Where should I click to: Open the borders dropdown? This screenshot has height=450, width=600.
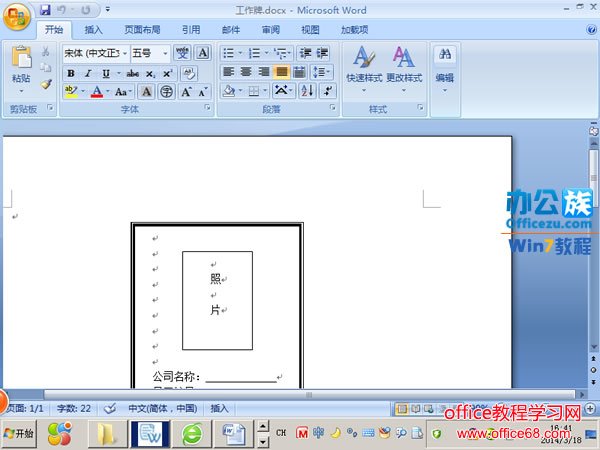click(x=266, y=91)
